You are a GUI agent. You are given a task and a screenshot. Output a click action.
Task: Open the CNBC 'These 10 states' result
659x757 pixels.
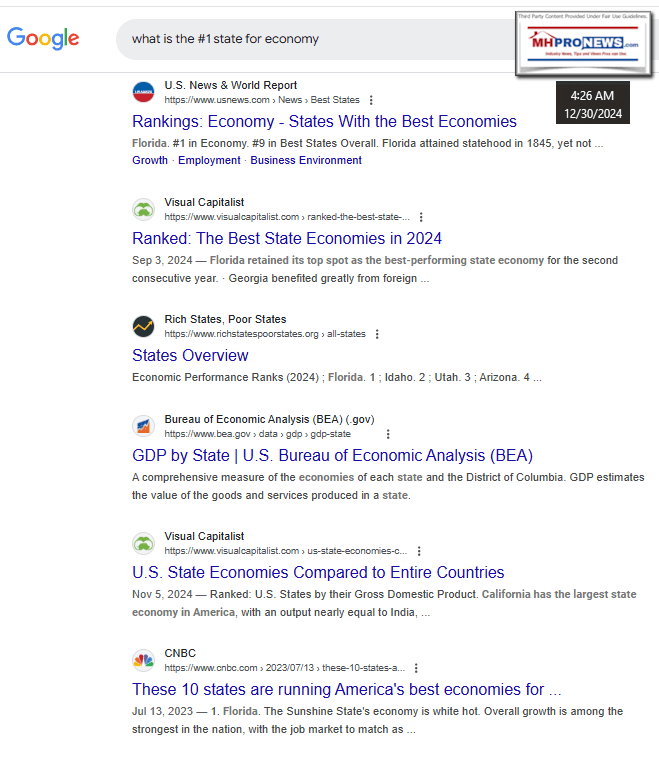[x=346, y=690]
